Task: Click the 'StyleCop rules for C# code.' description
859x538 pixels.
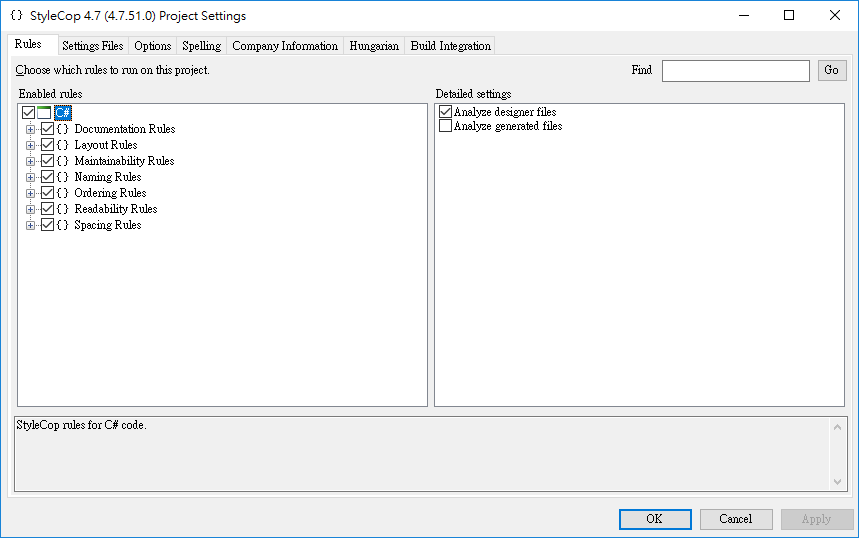Action: tap(82, 425)
